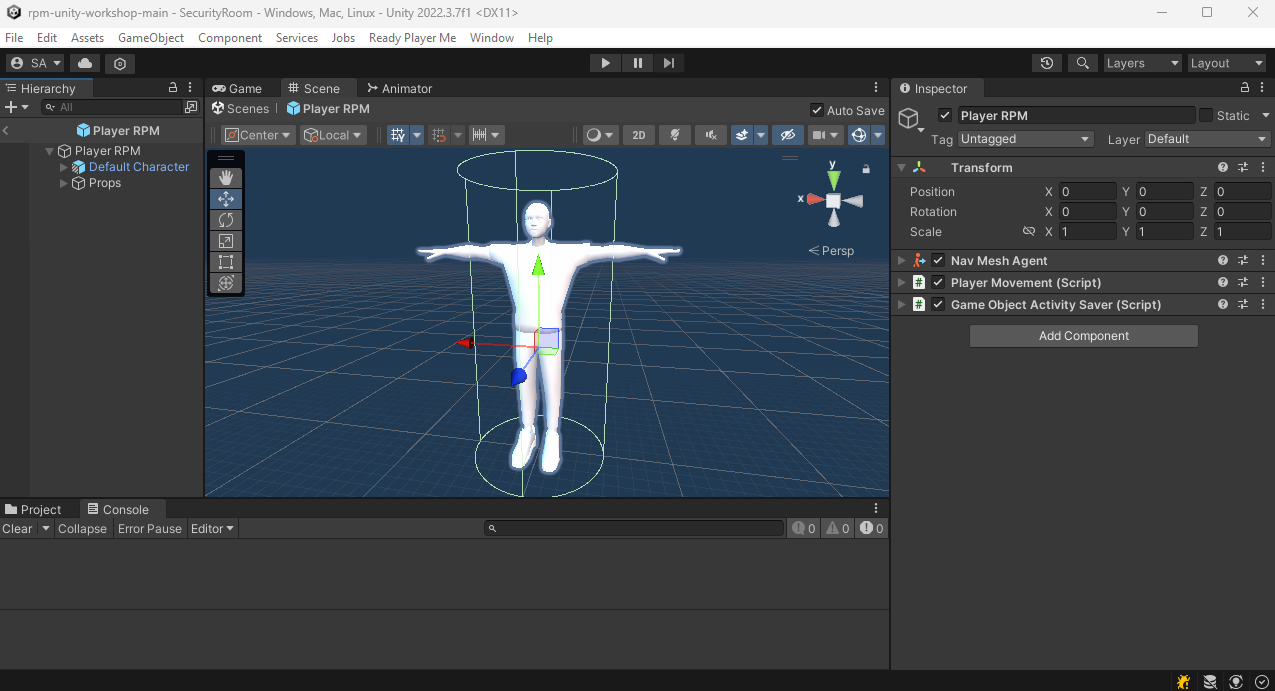The image size is (1275, 691).
Task: Enable the Static checkbox
Action: pos(1205,115)
